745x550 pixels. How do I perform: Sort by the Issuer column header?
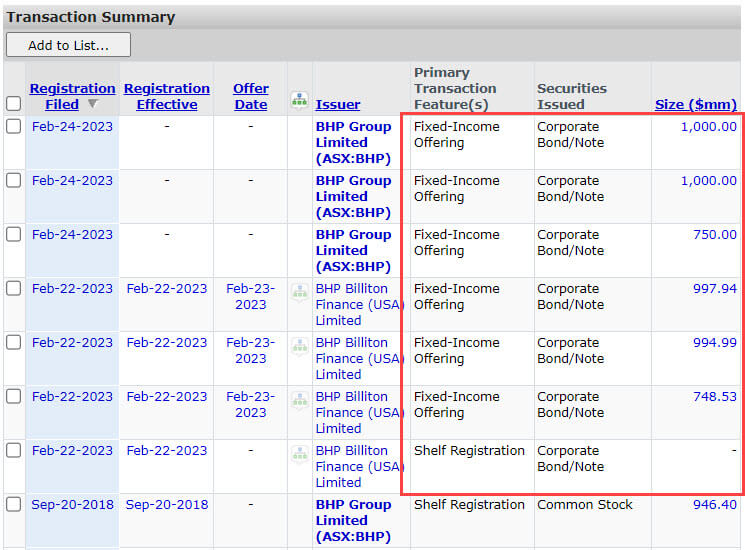coord(338,104)
